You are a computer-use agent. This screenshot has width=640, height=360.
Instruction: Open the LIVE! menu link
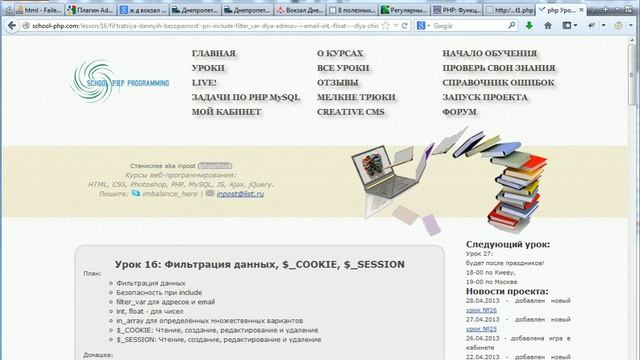[204, 83]
